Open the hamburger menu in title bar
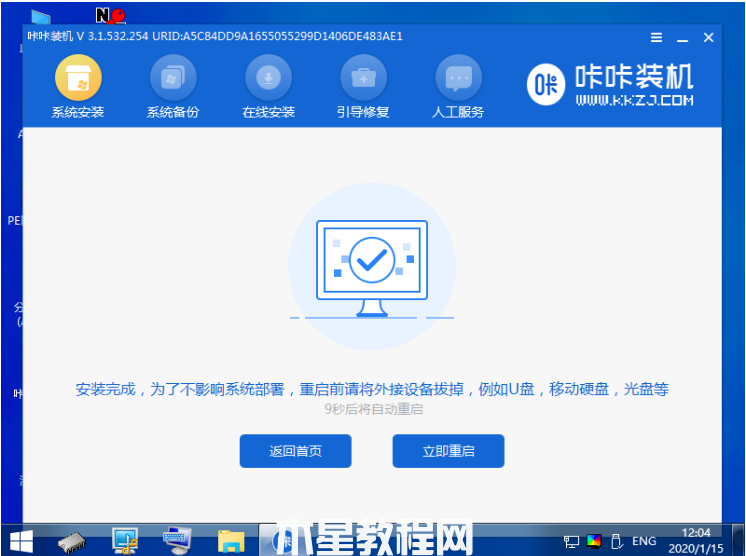 (657, 38)
